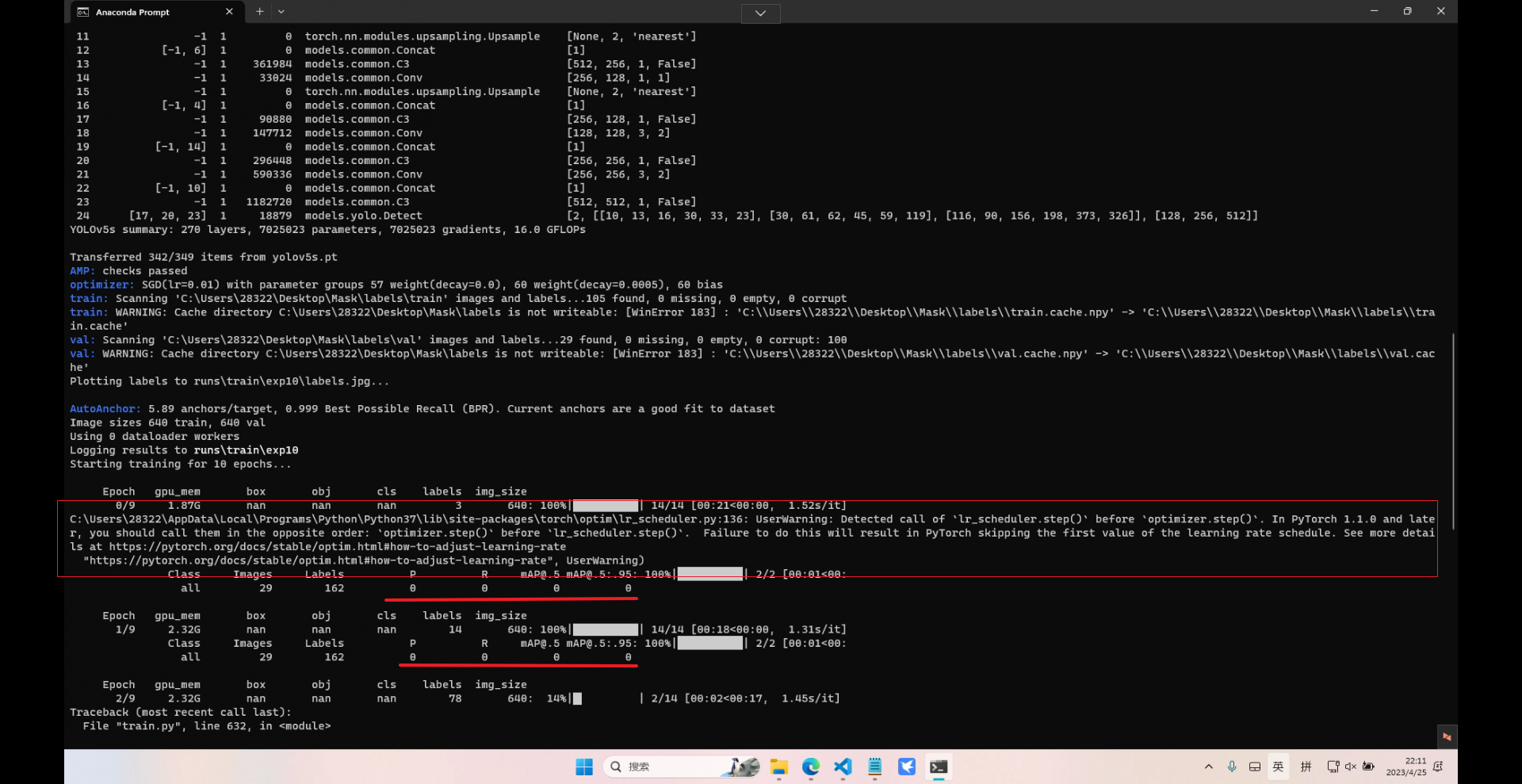Toggle the 拼 Pinyin input mode
This screenshot has height=784, width=1522.
(x=1306, y=767)
